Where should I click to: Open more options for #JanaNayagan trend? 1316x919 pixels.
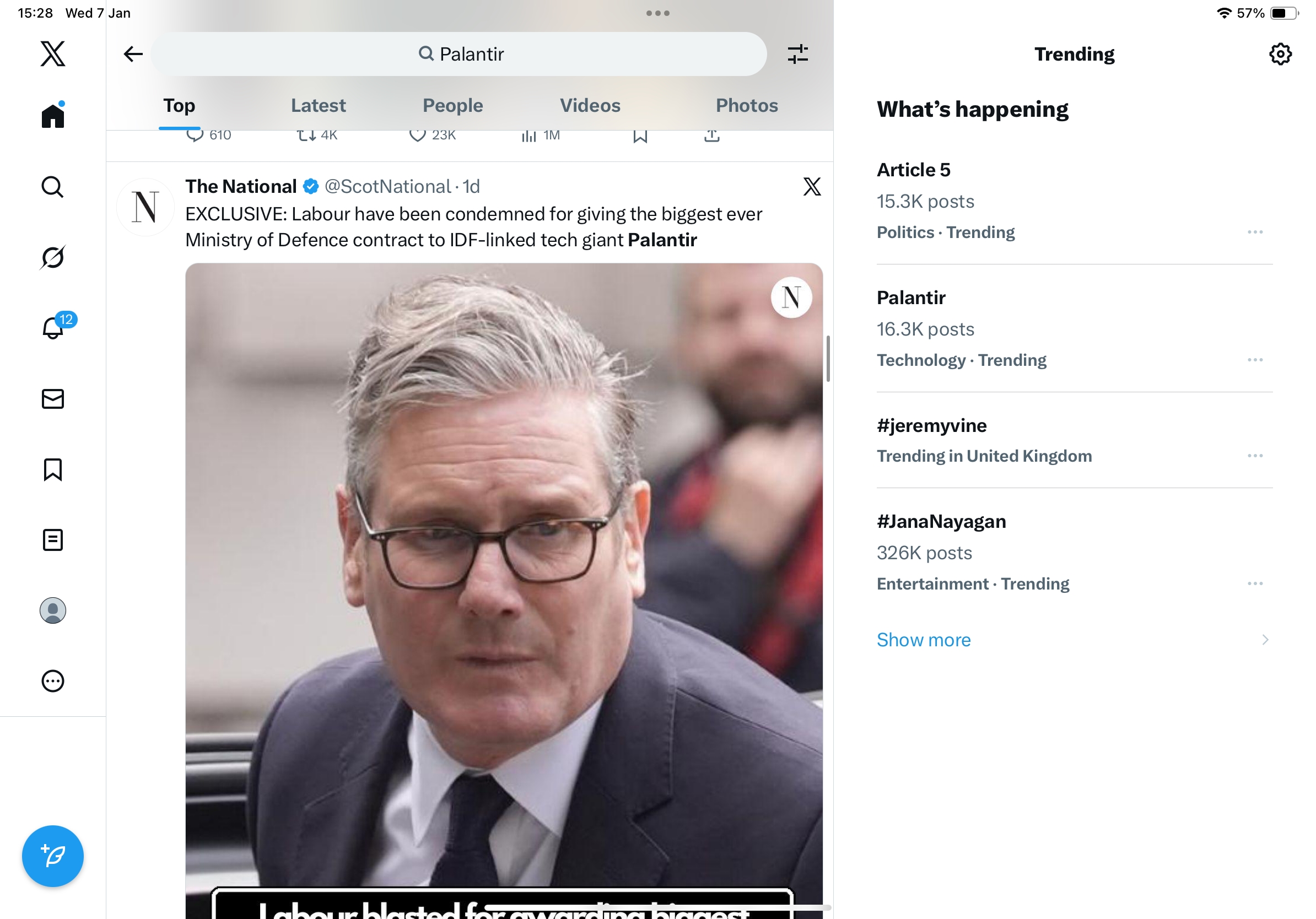[1255, 583]
